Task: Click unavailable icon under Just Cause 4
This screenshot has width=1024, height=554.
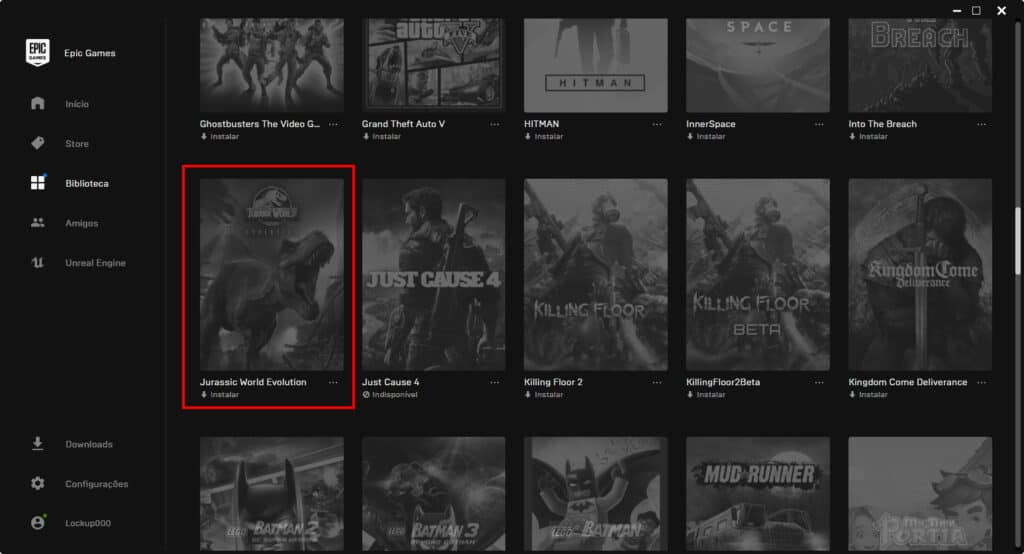Action: (366, 395)
